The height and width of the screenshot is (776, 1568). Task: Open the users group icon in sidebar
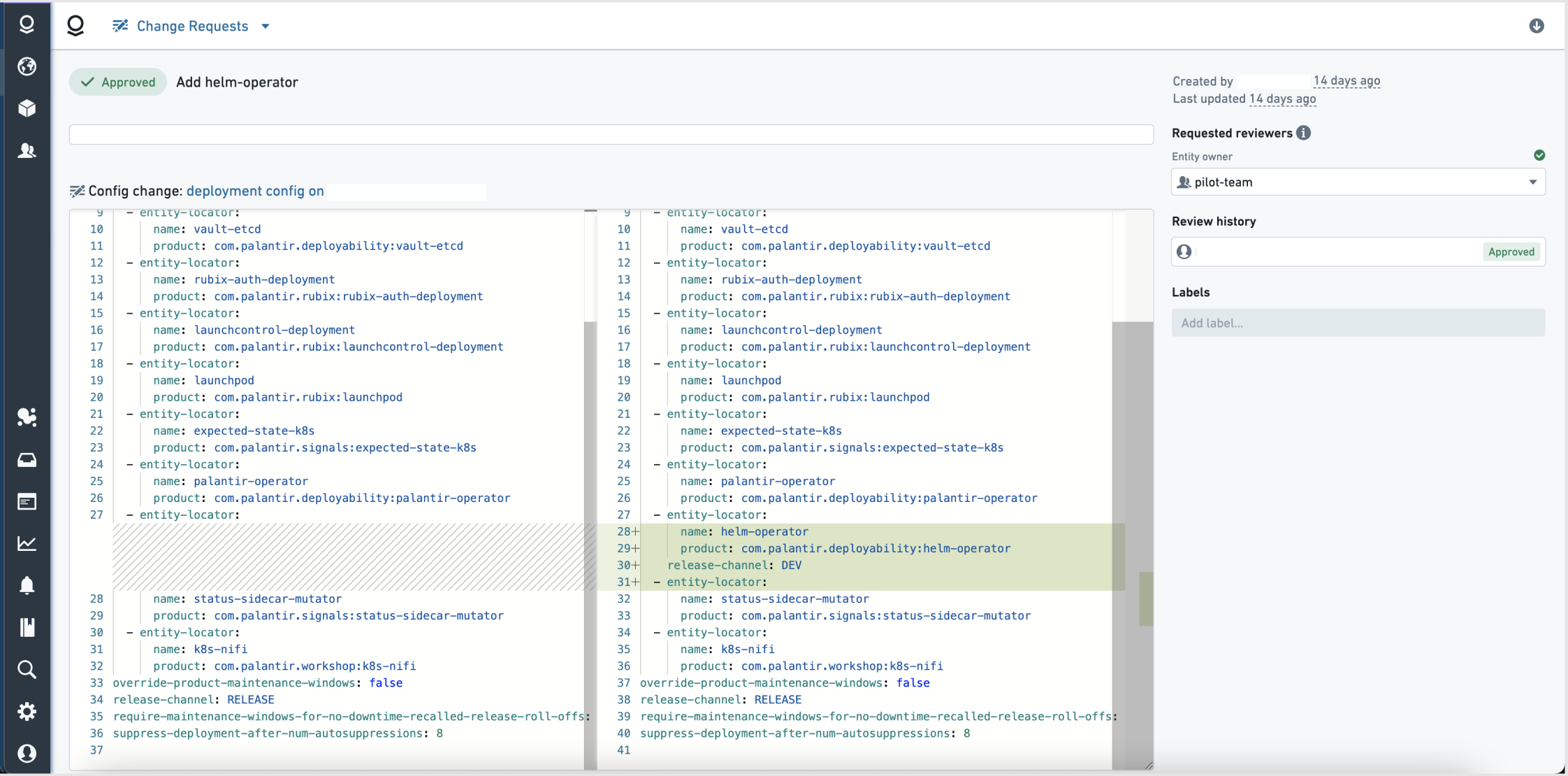pos(27,150)
